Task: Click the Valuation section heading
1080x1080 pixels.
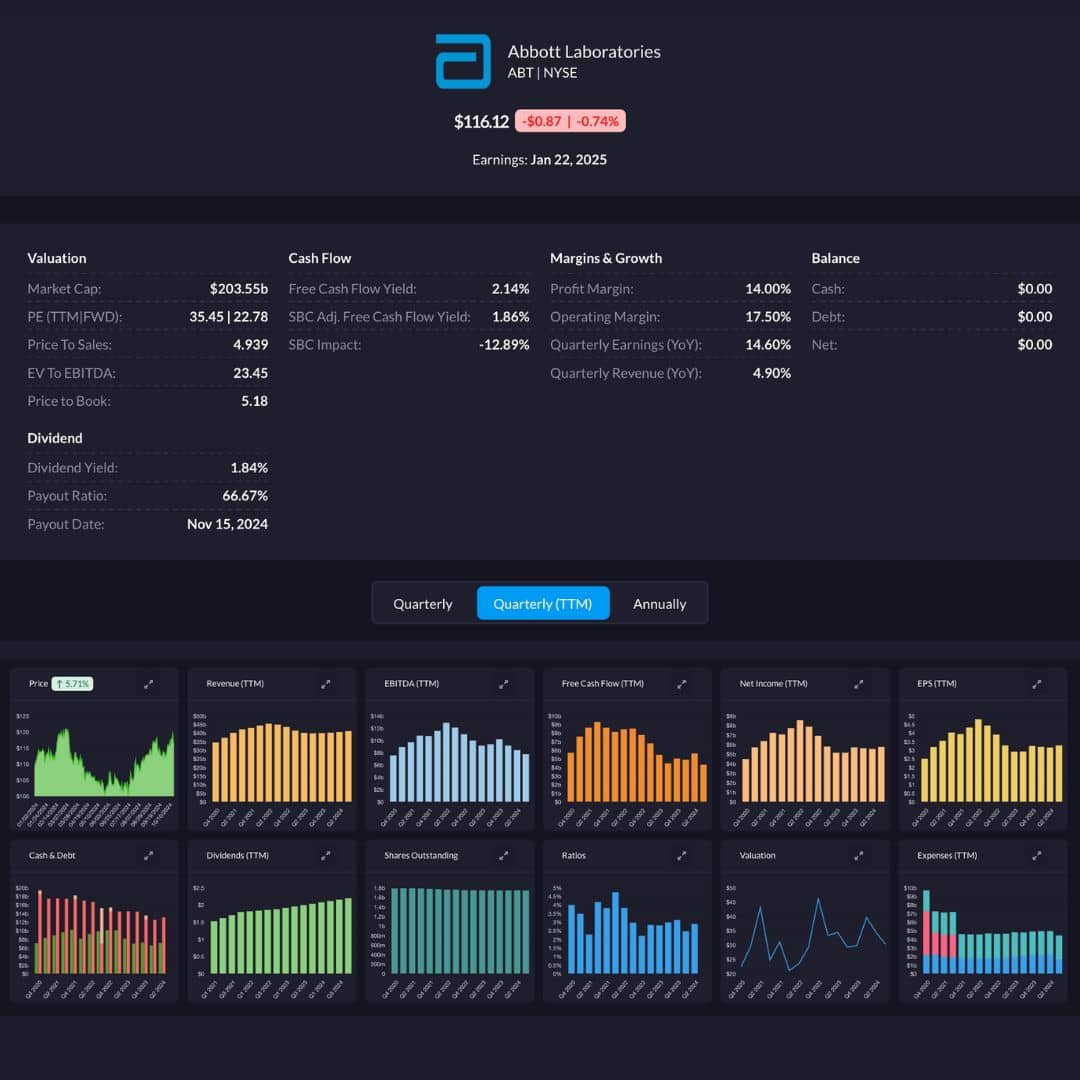Action: (x=56, y=258)
